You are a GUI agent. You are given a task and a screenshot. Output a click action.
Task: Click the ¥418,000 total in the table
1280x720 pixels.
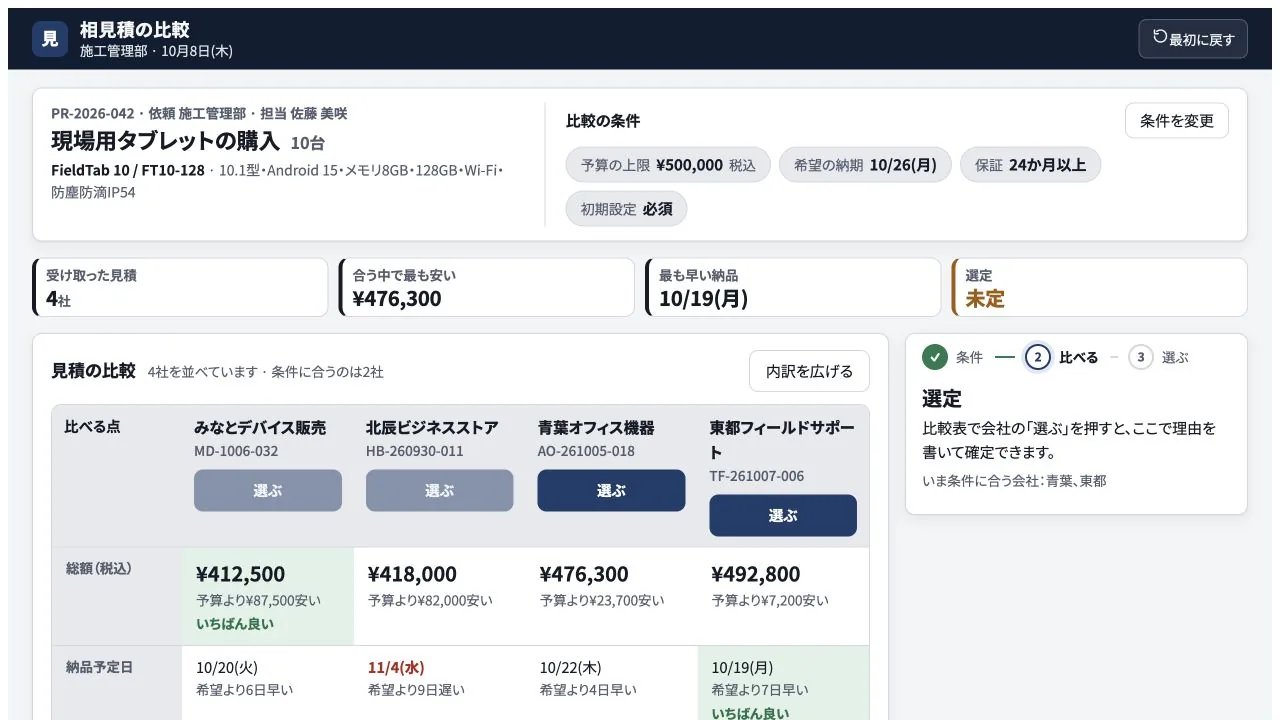point(412,574)
